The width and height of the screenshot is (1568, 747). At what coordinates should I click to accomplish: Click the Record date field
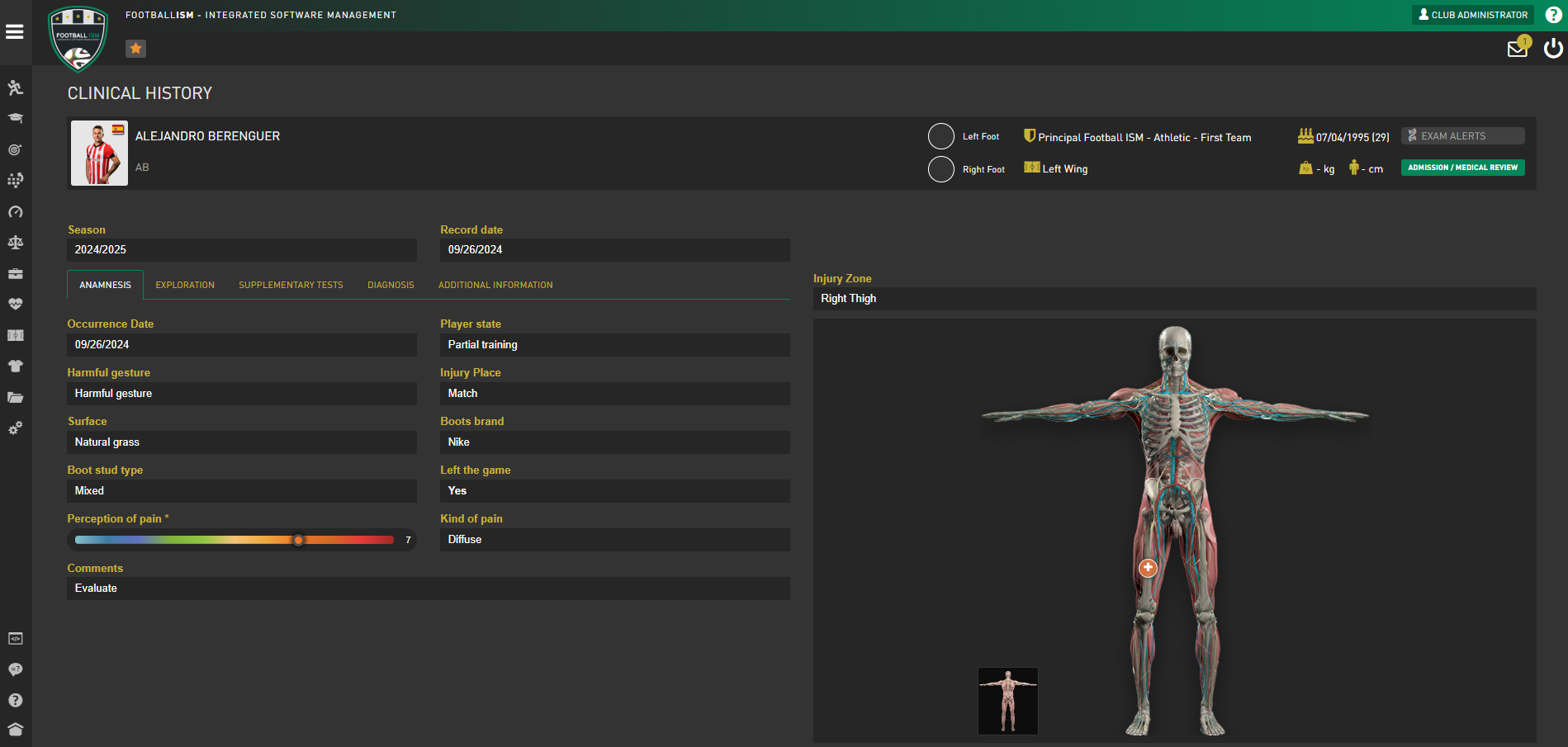pyautogui.click(x=615, y=250)
